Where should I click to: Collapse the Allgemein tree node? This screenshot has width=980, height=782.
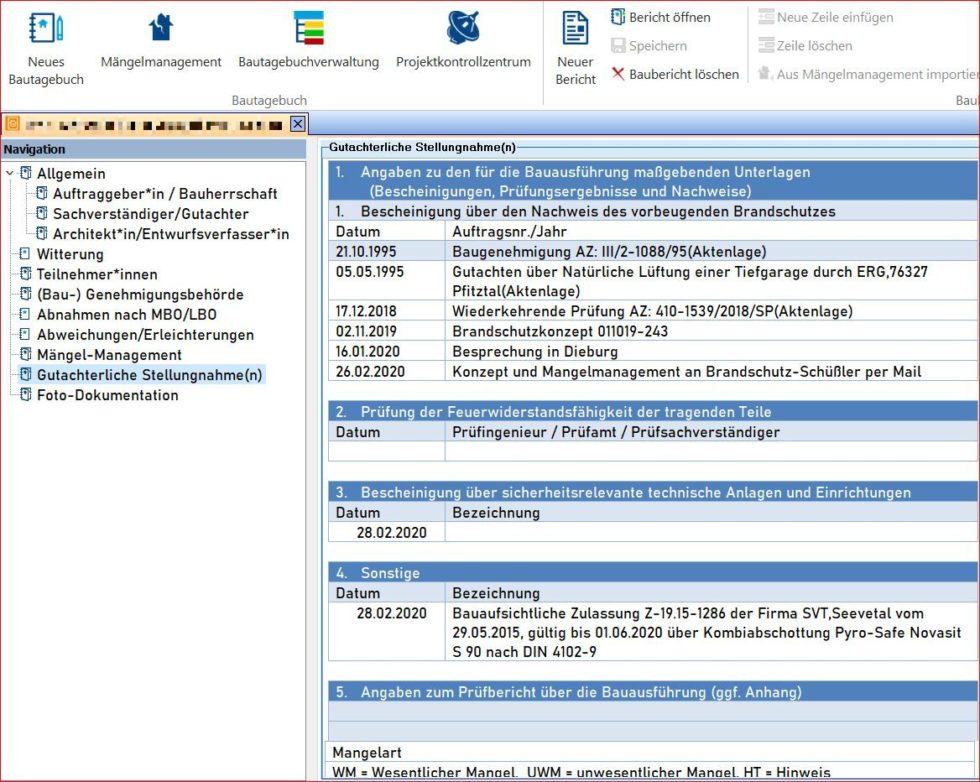9,174
